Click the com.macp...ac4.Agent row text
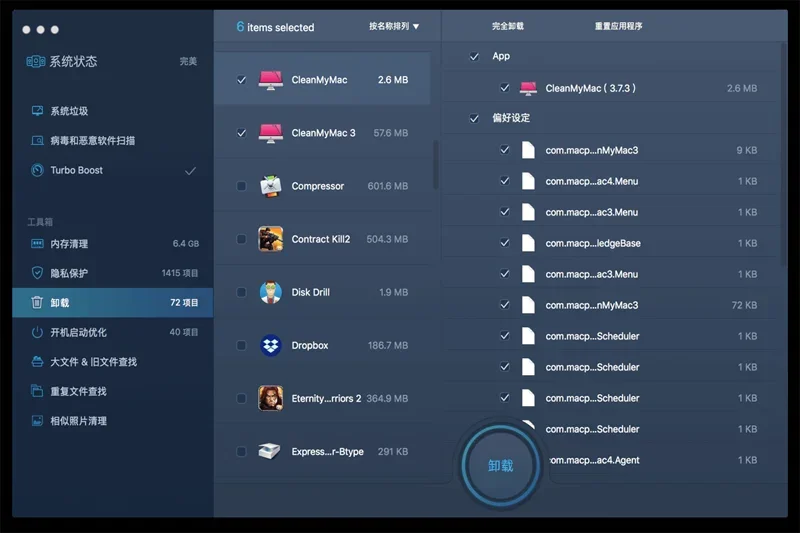 594,460
